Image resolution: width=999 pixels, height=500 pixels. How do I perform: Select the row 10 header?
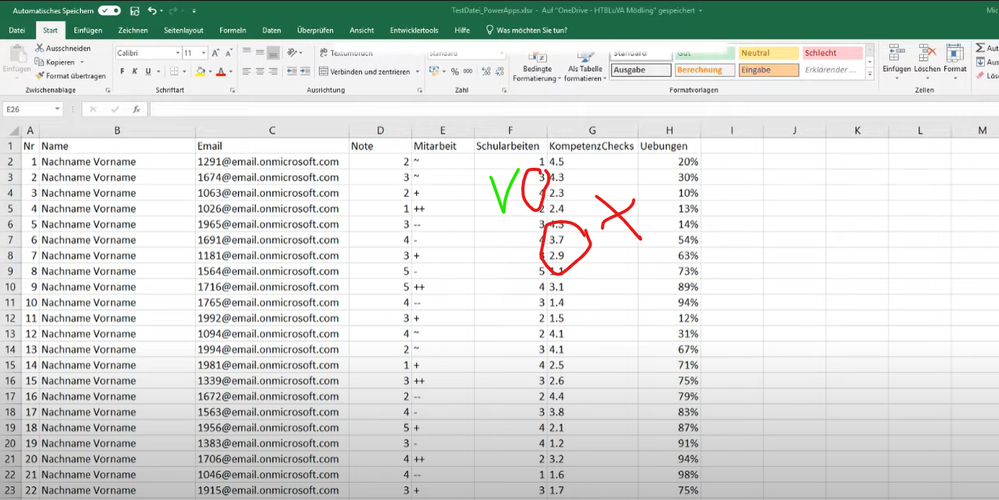pos(10,287)
